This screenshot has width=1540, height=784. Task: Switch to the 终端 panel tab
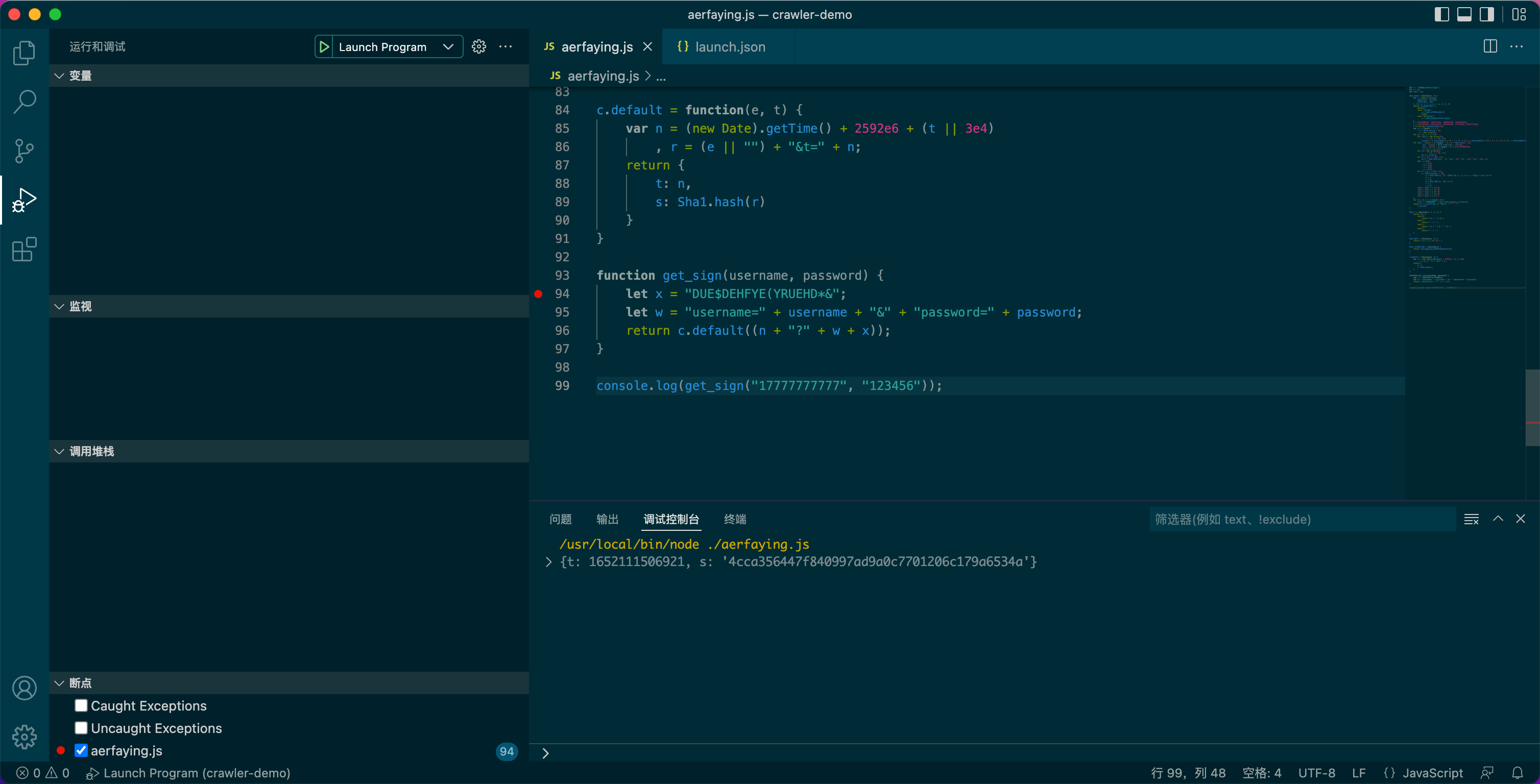(735, 519)
